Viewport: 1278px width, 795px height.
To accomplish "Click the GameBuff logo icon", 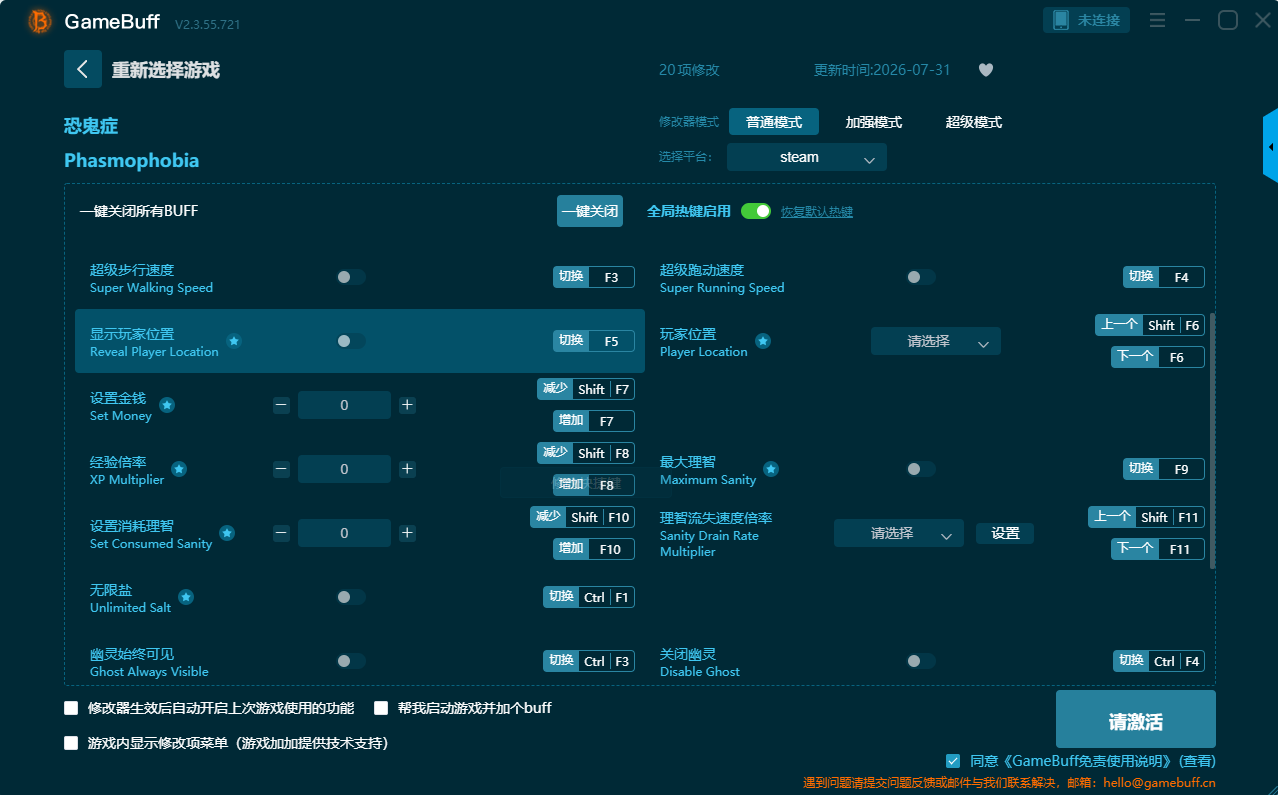I will (x=40, y=21).
